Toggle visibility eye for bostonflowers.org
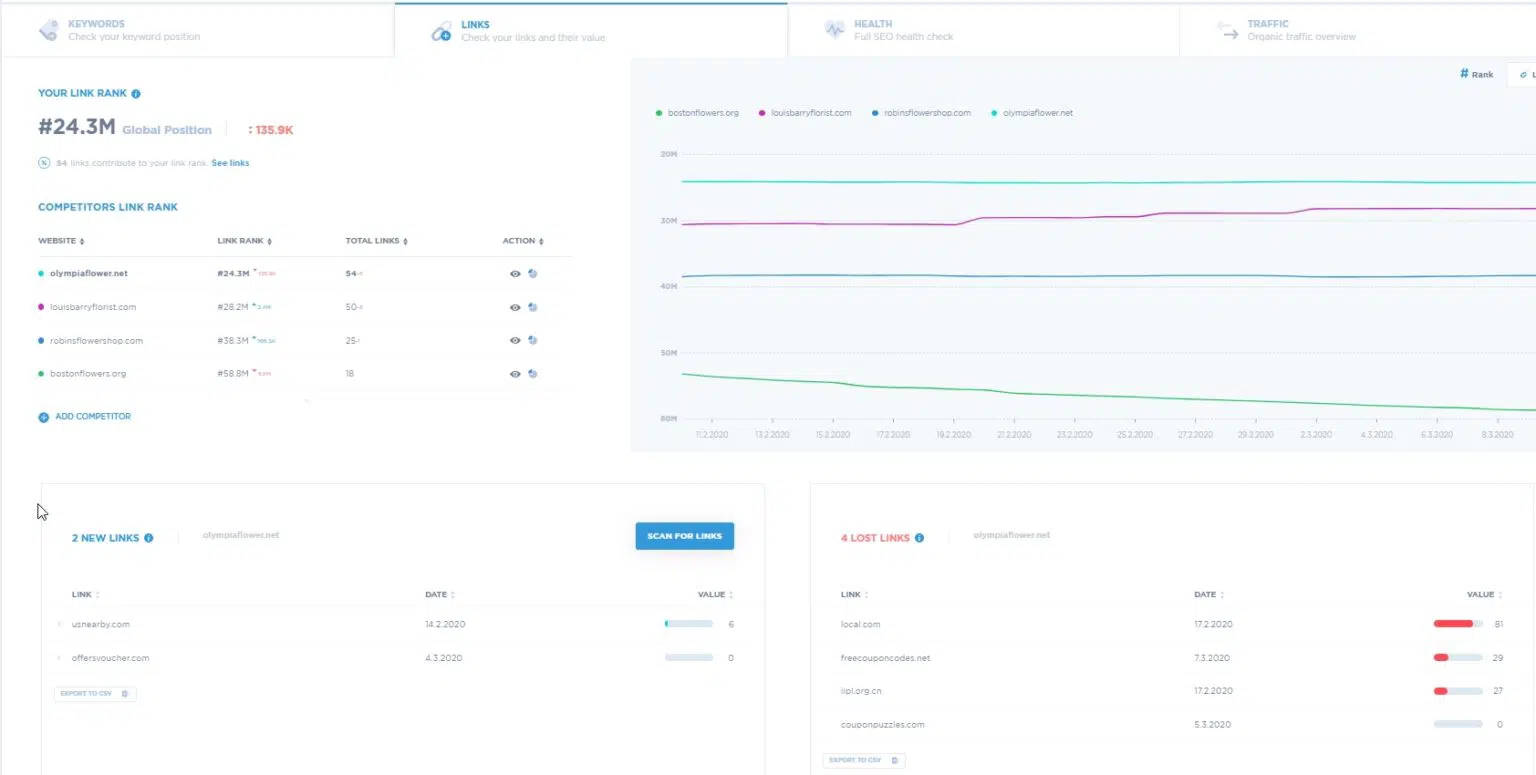 click(515, 374)
